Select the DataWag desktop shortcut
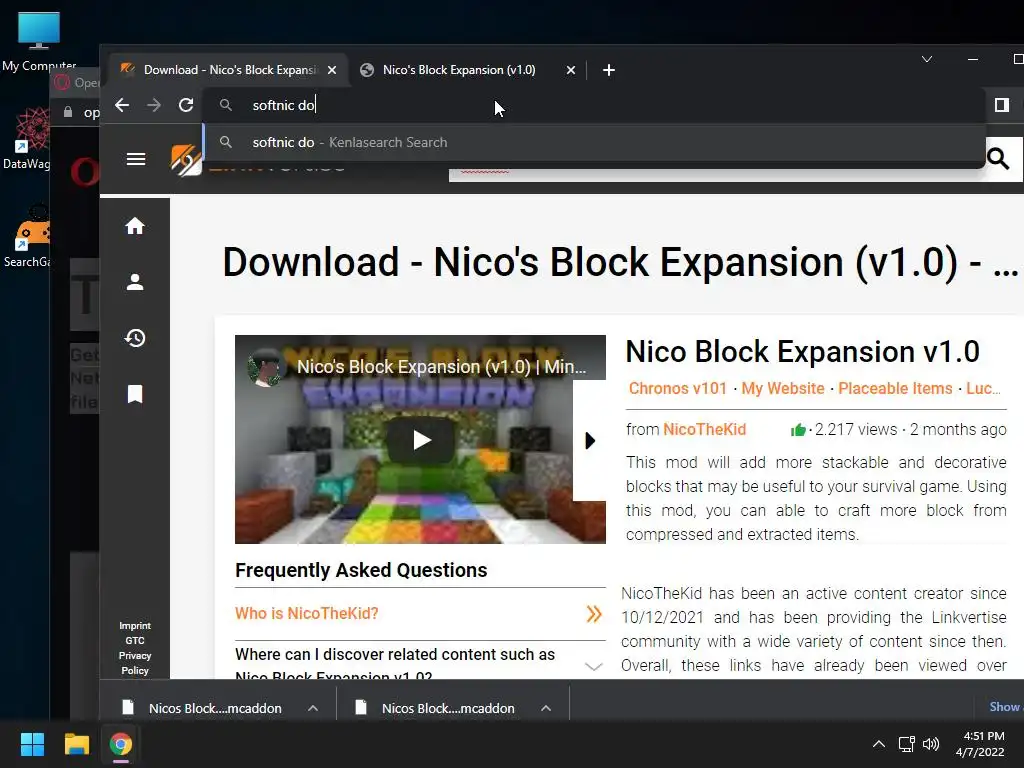This screenshot has width=1024, height=768. coord(26,139)
